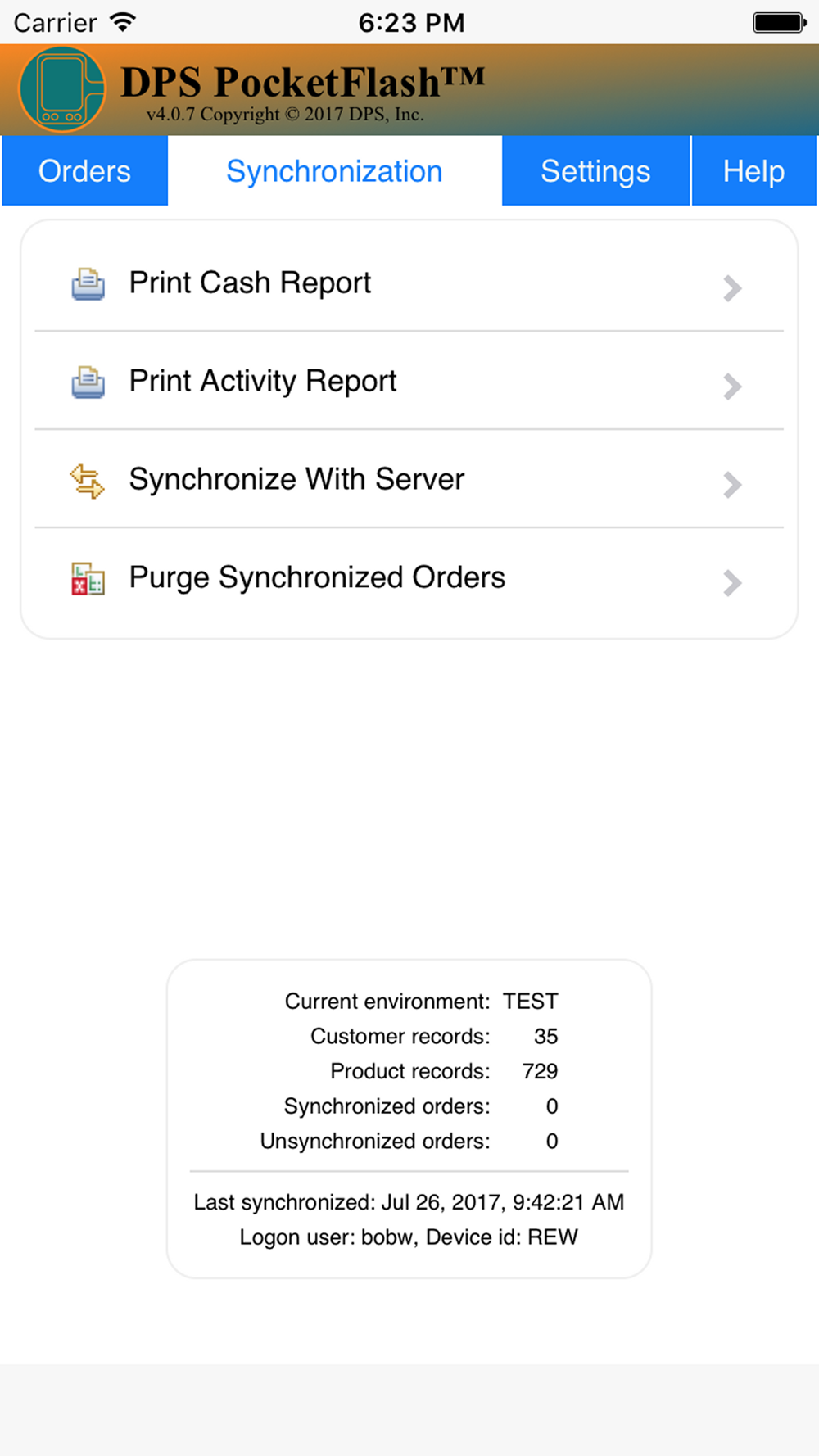
Task: Switch to the Orders tab
Action: tap(85, 171)
